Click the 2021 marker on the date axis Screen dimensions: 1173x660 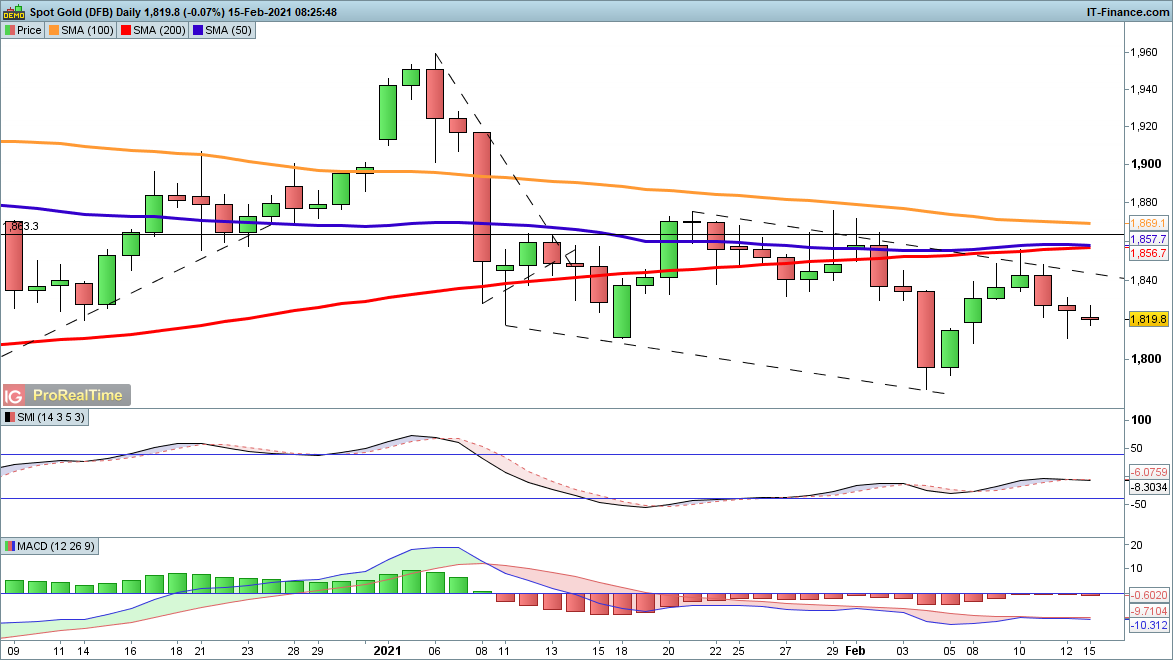pyautogui.click(x=386, y=650)
